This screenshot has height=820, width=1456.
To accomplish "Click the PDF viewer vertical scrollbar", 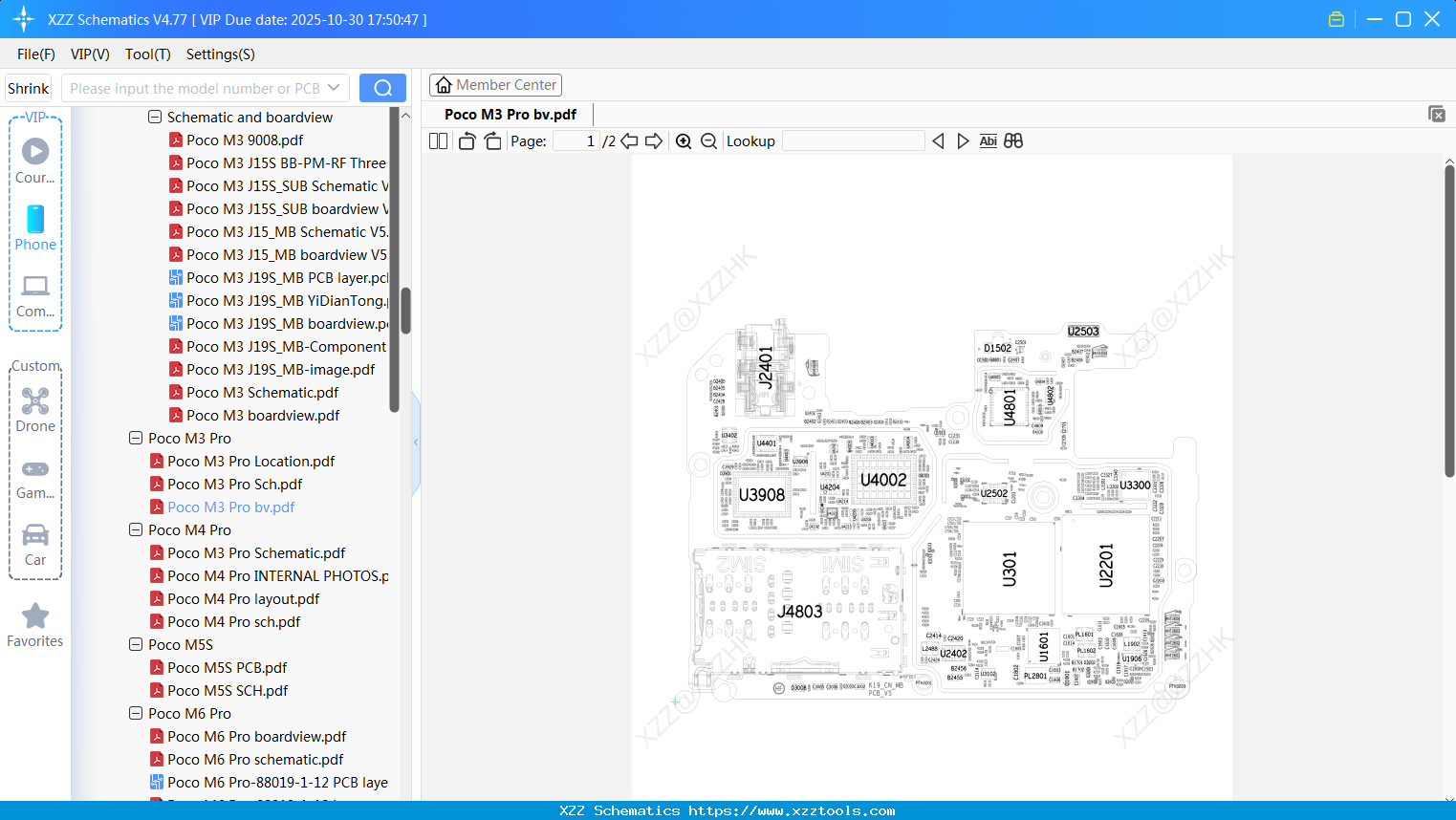I will 1449,321.
